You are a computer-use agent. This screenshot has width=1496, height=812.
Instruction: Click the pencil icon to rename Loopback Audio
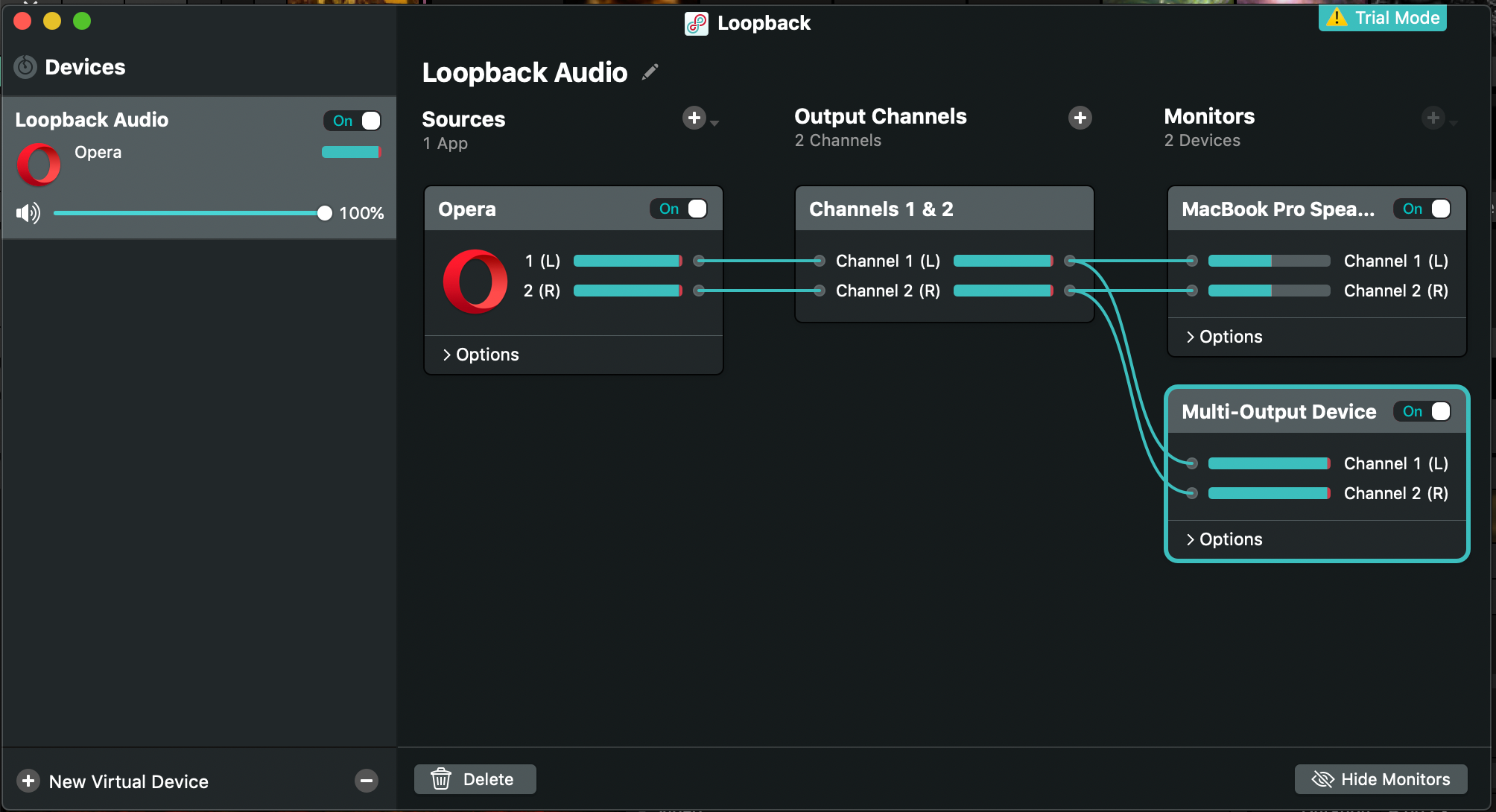tap(650, 72)
